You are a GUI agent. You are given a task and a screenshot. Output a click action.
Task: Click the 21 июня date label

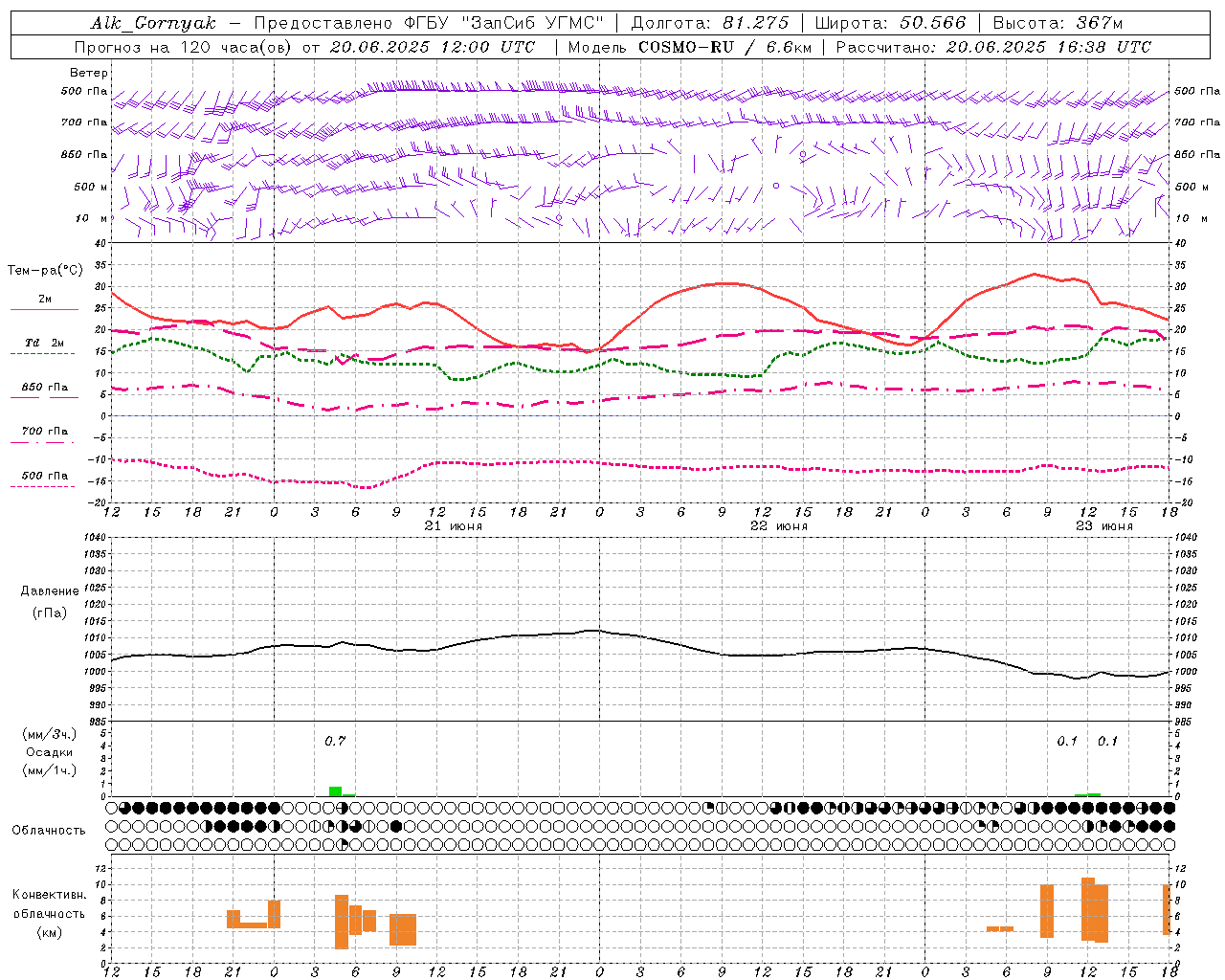pyautogui.click(x=454, y=526)
